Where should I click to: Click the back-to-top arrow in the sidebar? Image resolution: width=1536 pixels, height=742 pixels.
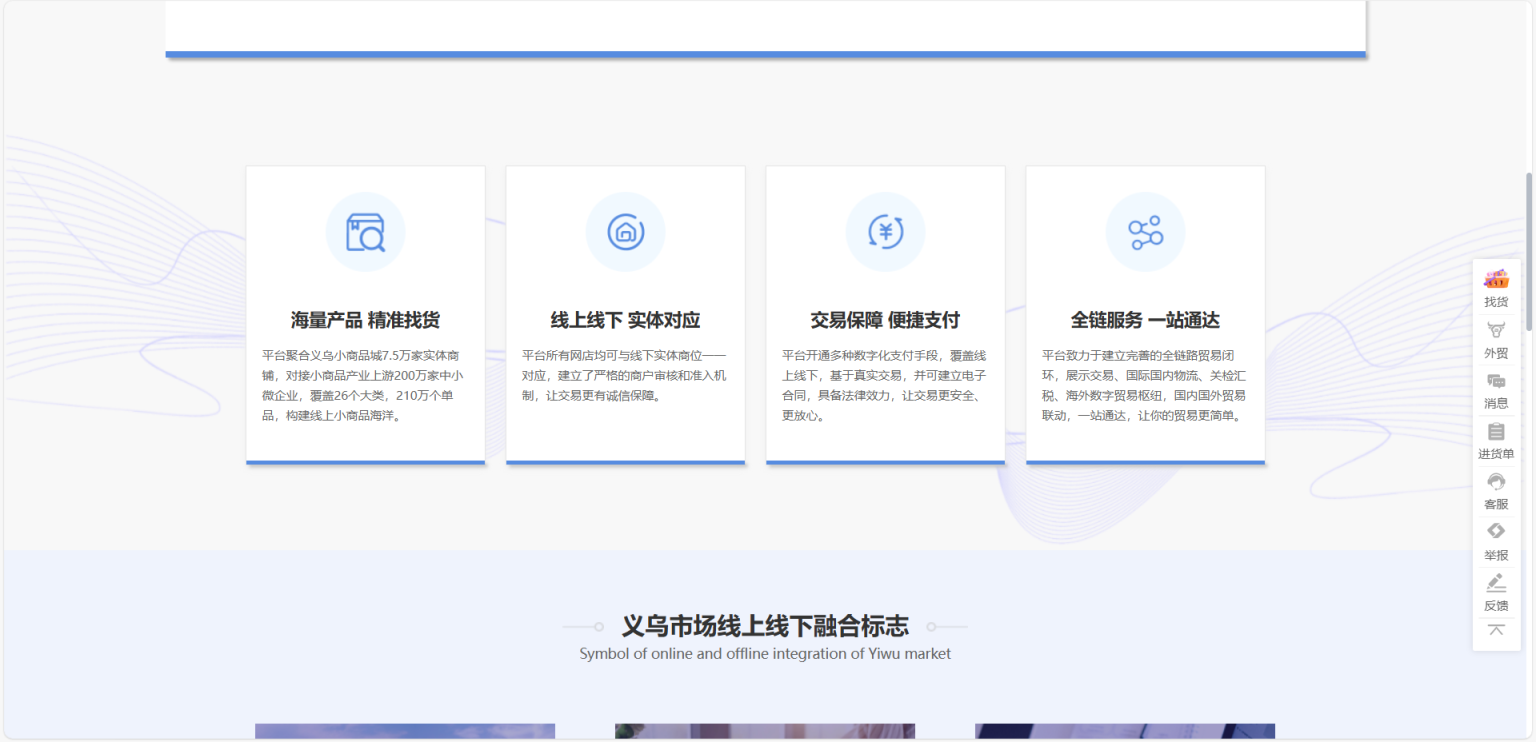pyautogui.click(x=1496, y=630)
